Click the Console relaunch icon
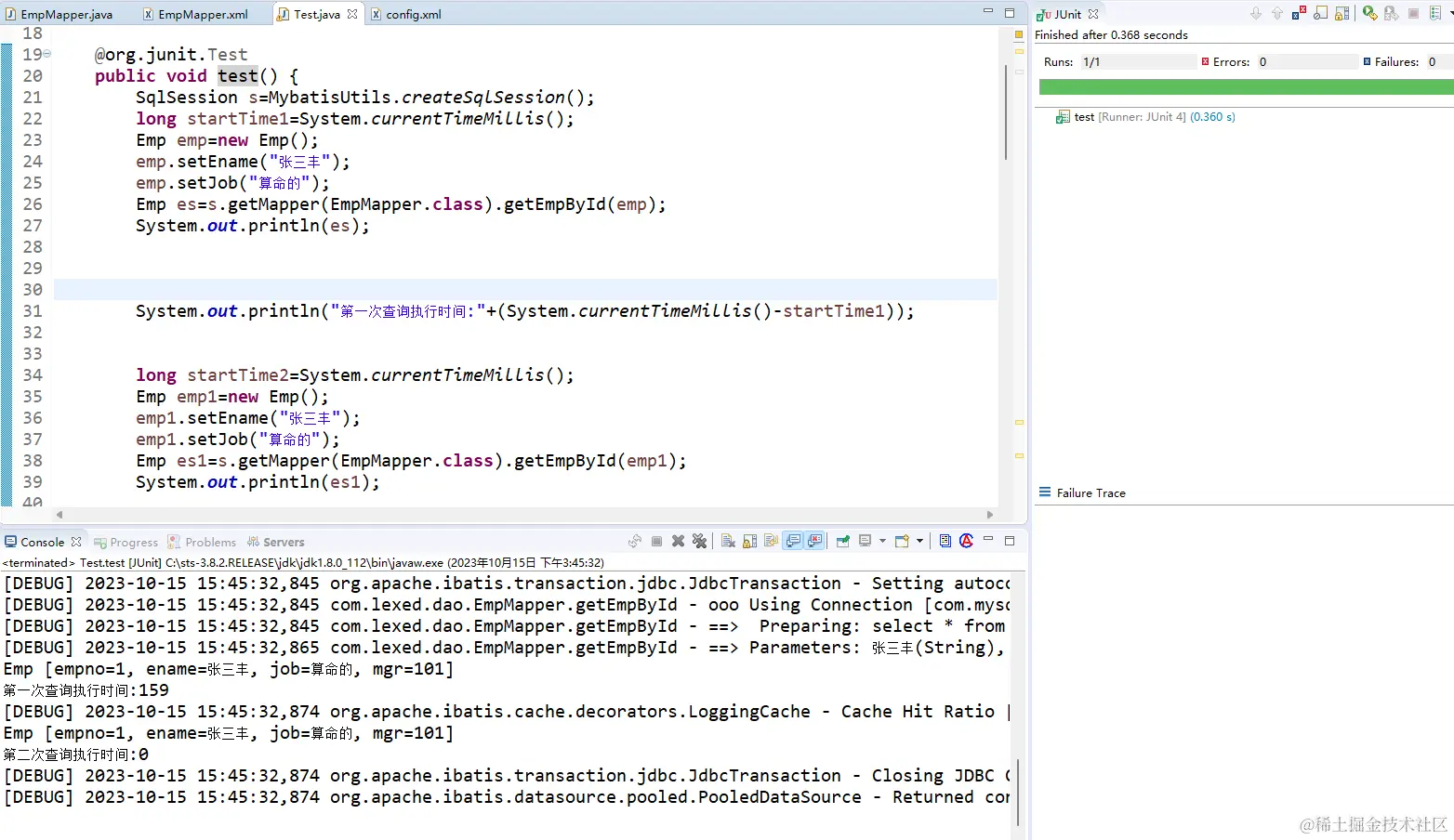Screen dimensions: 1454x840 635,541
